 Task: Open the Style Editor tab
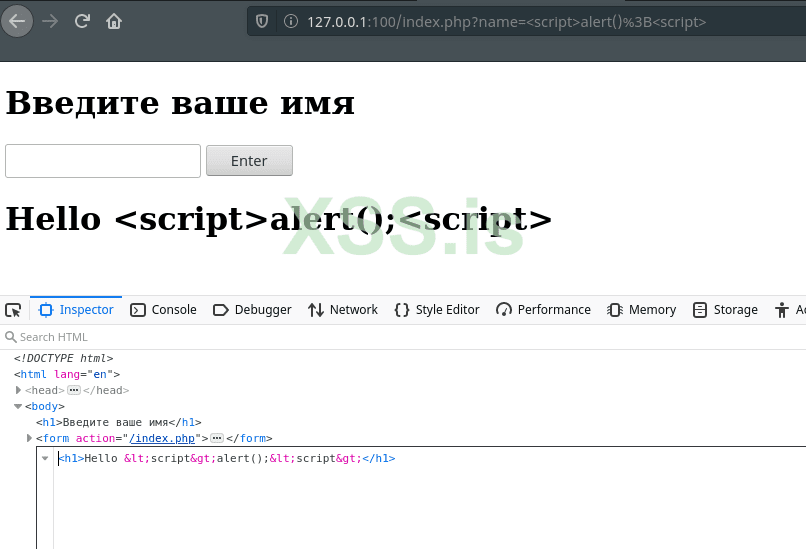(437, 310)
